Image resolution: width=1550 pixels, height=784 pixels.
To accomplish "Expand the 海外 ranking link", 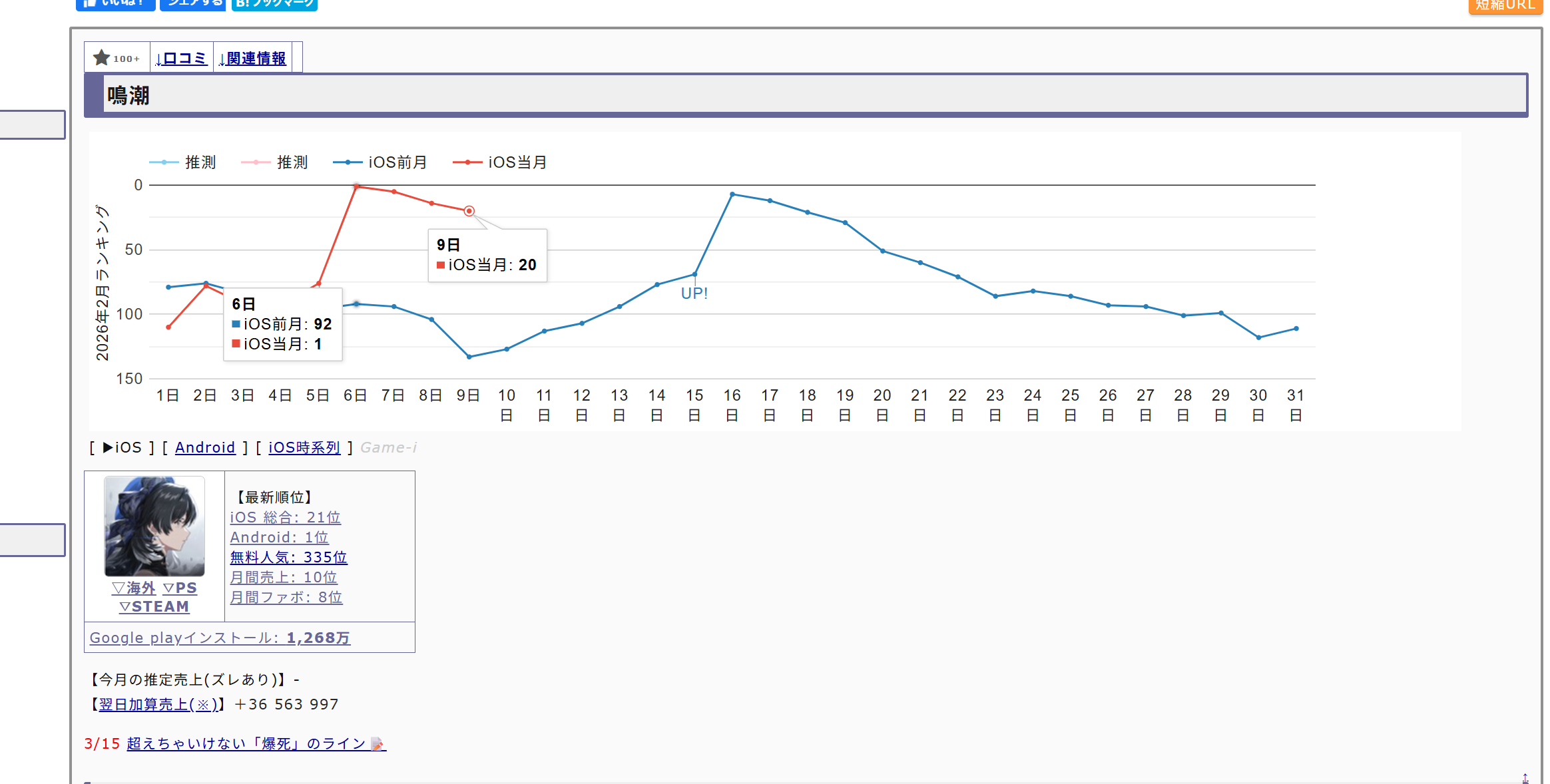I will [x=133, y=588].
